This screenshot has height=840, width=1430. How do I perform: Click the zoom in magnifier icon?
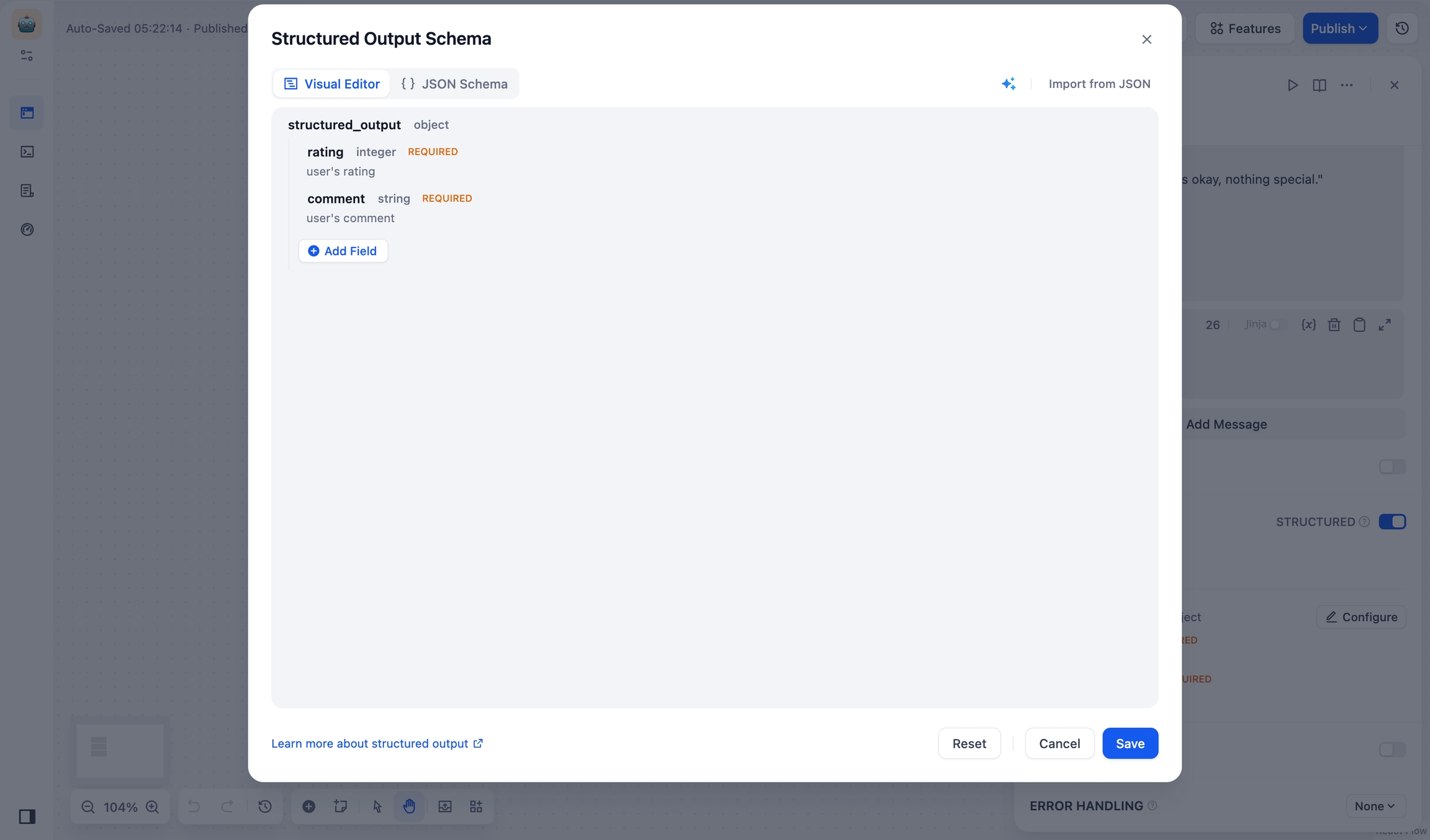(153, 806)
